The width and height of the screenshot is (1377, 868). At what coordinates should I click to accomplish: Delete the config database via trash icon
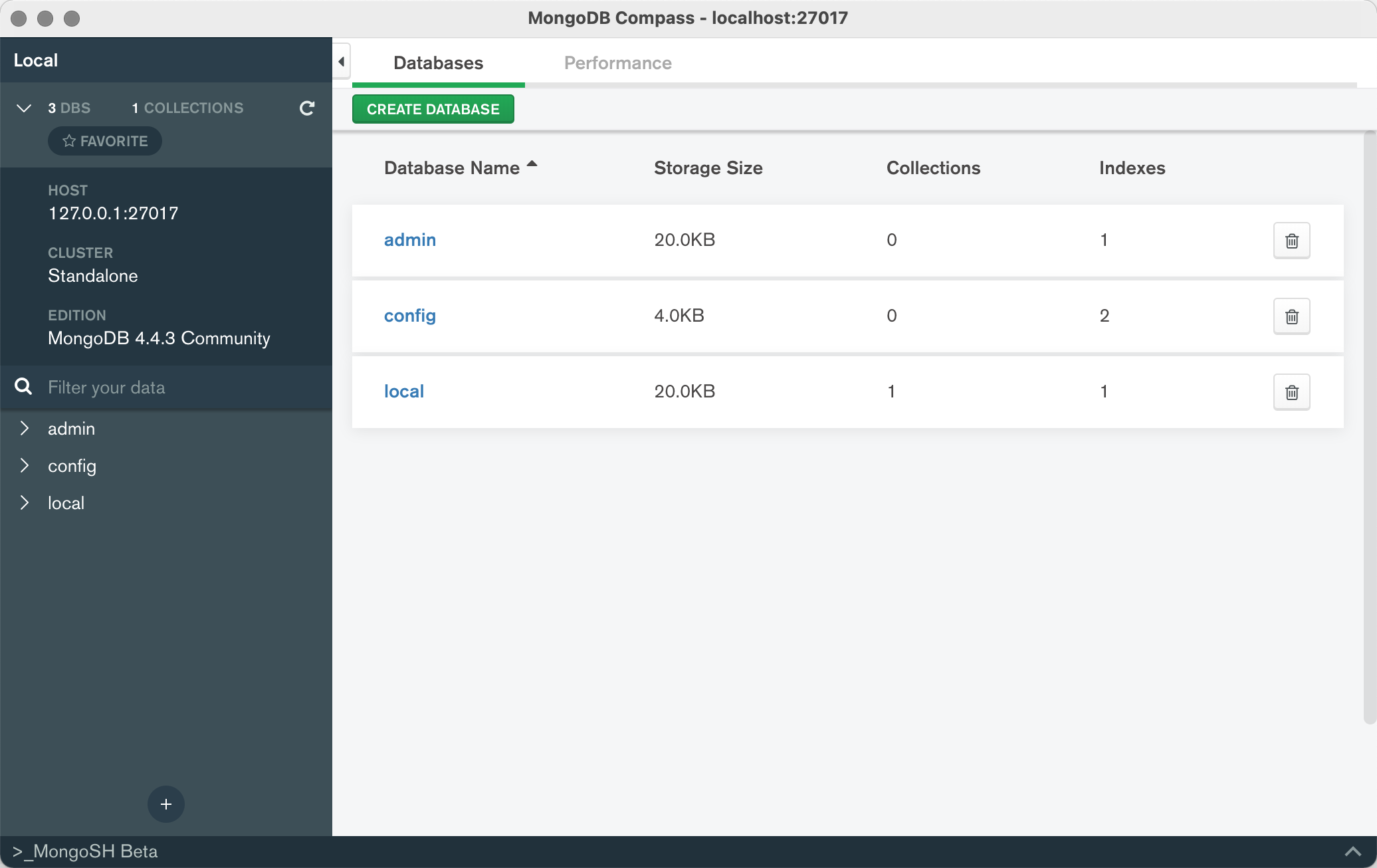(1291, 316)
